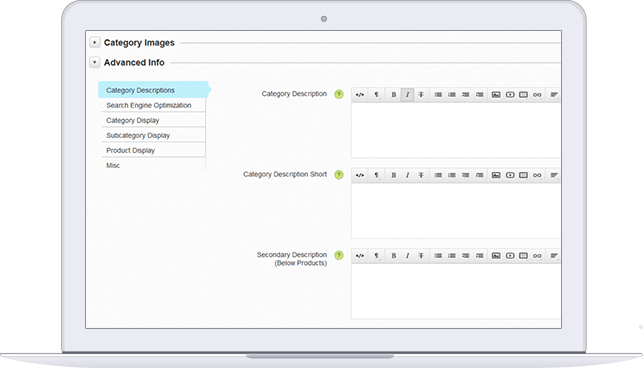Toggle HTML view in Secondary Description editor
The width and height of the screenshot is (643, 368).
tap(360, 256)
